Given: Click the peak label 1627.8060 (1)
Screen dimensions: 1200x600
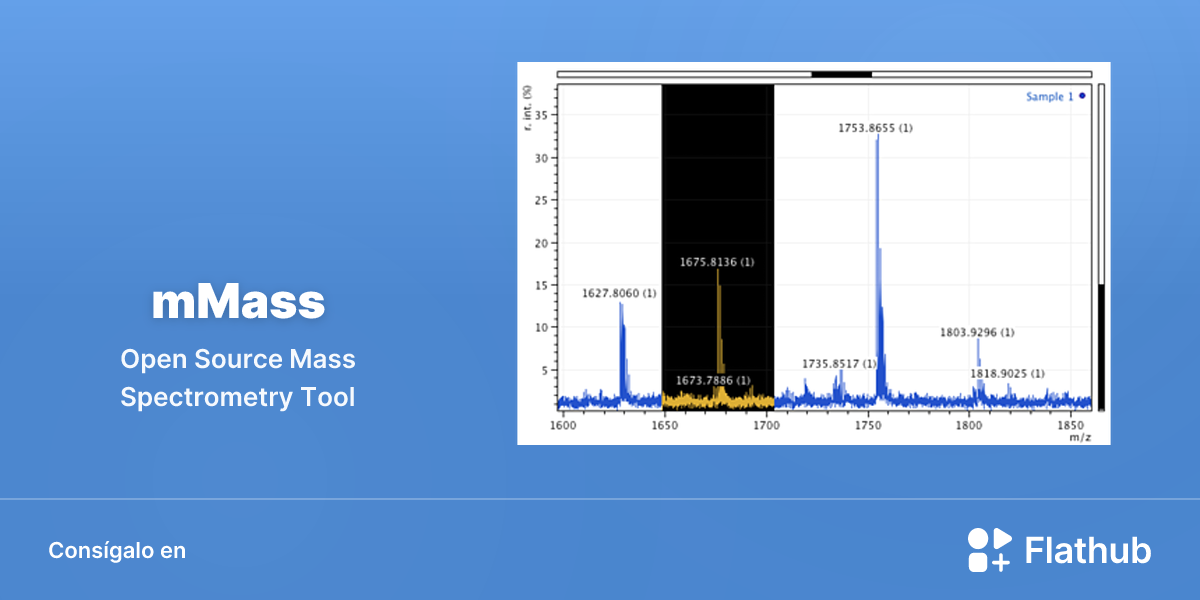Looking at the screenshot, I should [619, 293].
